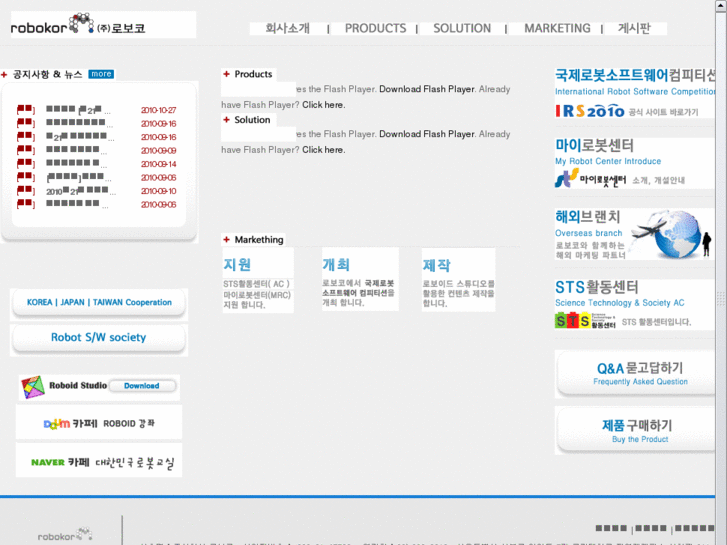Click the blue 'more' button next to 공지사항 & 뉴스
727x545 pixels.
pyautogui.click(x=101, y=74)
